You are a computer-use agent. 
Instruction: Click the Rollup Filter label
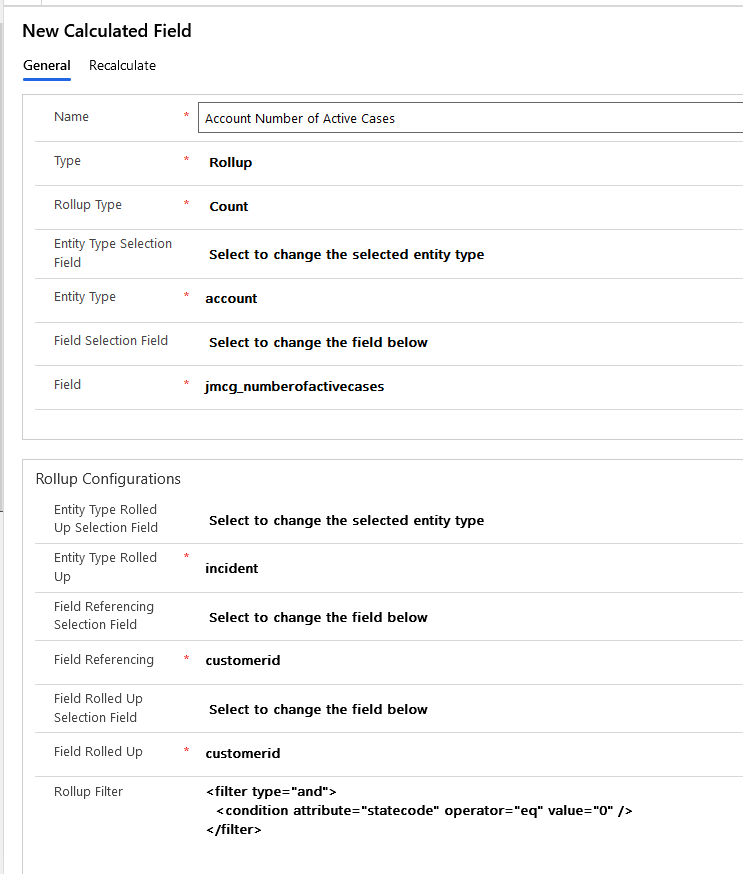coord(88,792)
